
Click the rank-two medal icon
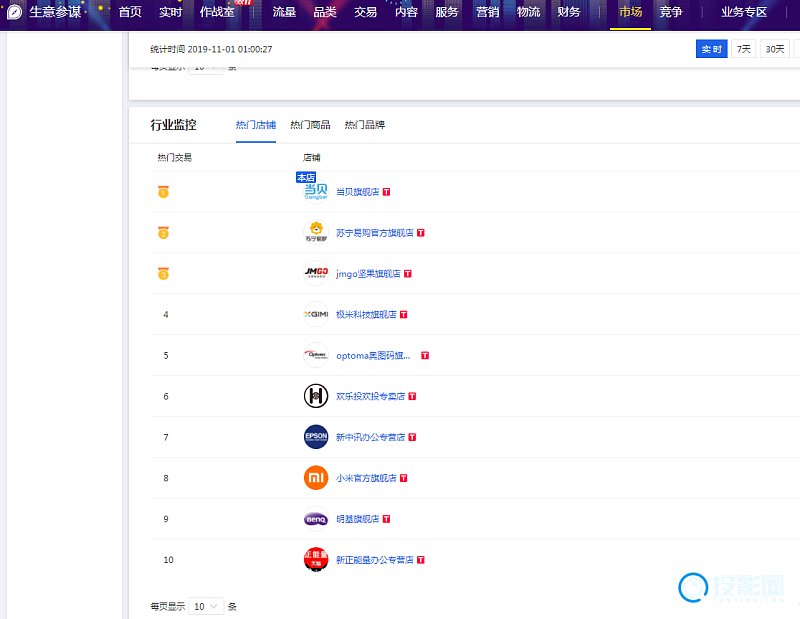point(163,233)
